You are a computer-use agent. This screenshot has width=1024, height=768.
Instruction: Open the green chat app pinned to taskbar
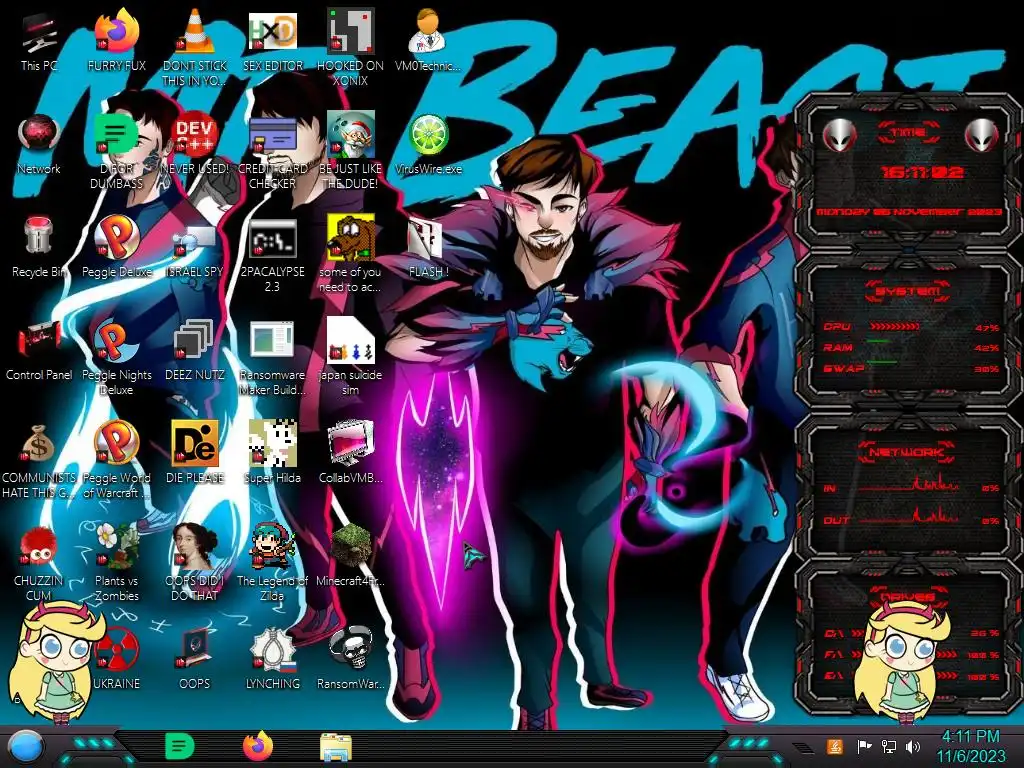[180, 746]
